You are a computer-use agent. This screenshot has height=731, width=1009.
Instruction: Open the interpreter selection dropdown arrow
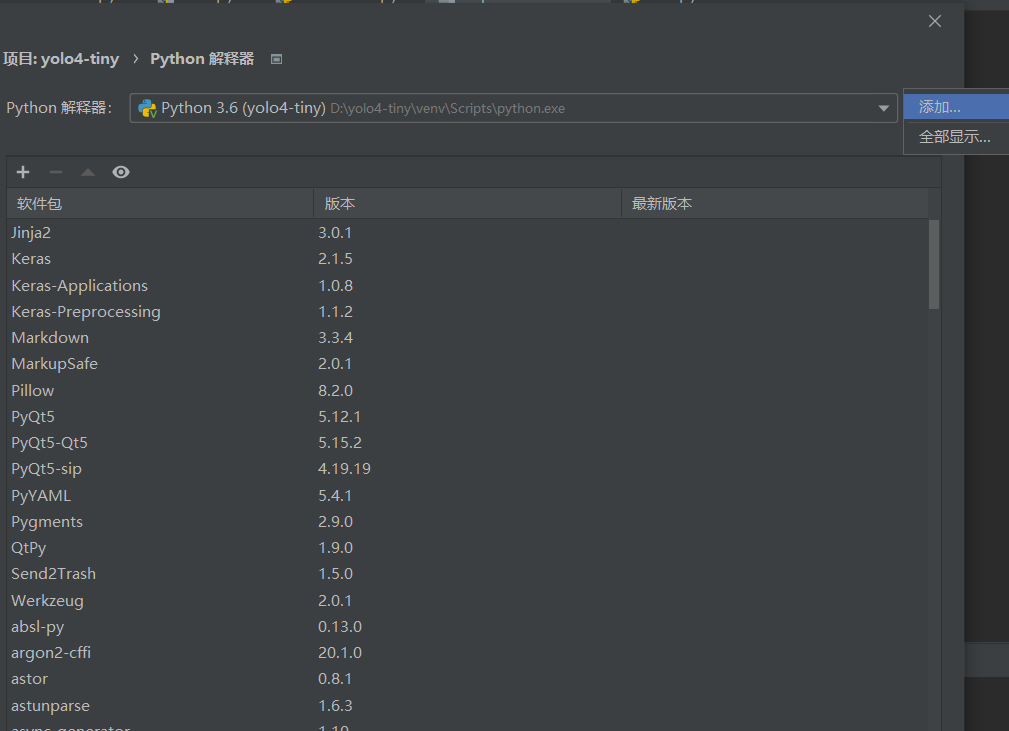coord(883,108)
